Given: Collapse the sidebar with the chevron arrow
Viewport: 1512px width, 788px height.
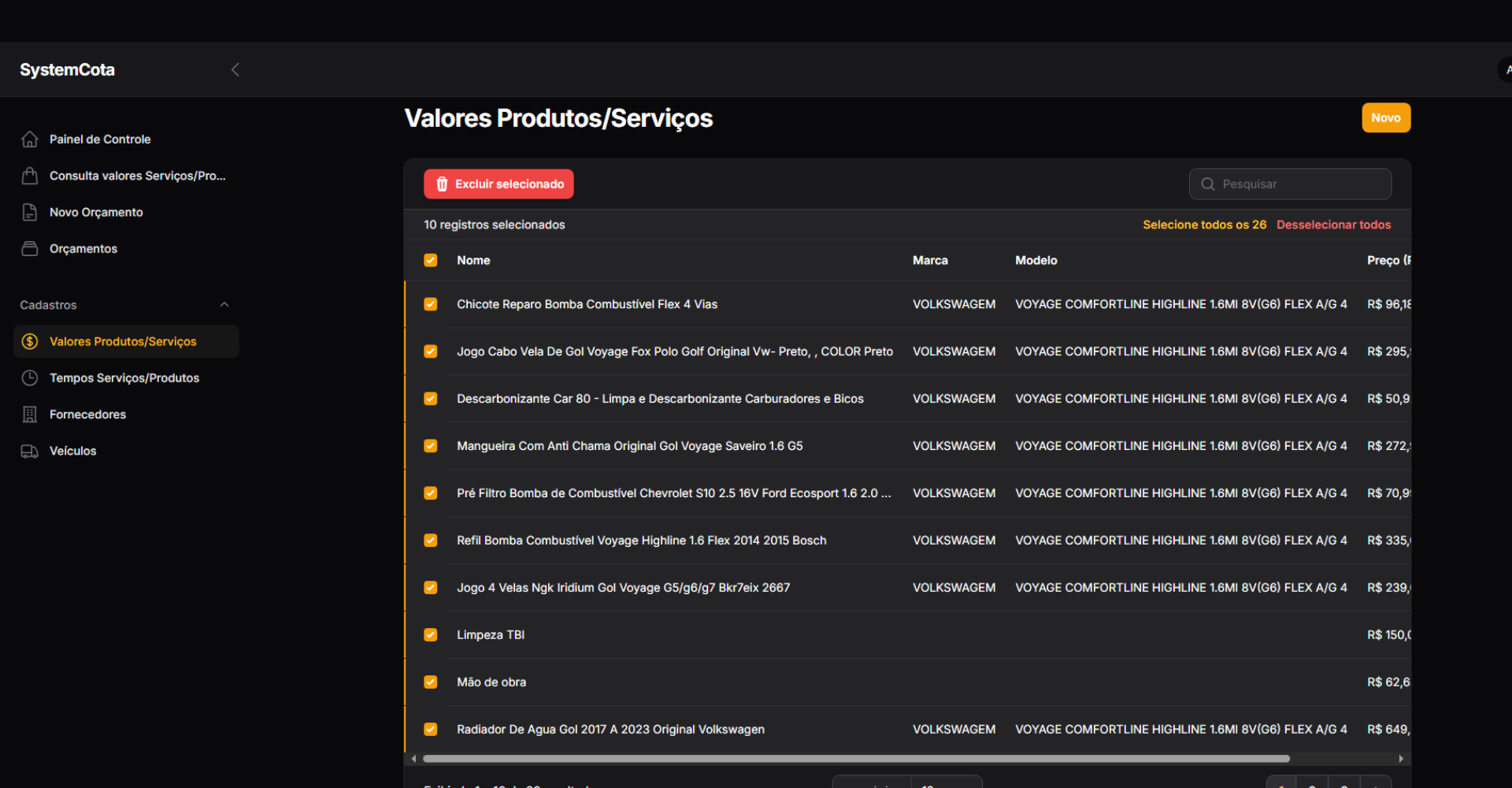Looking at the screenshot, I should (235, 69).
